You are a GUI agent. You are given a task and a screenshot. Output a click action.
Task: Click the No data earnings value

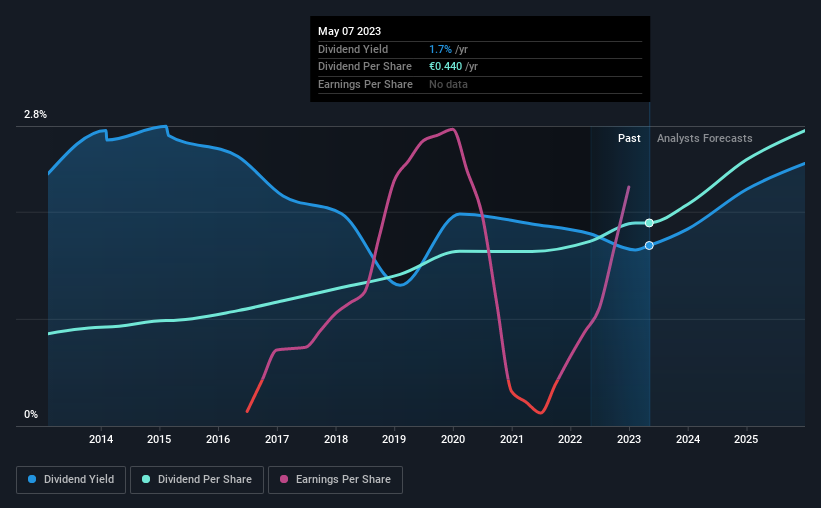[448, 84]
